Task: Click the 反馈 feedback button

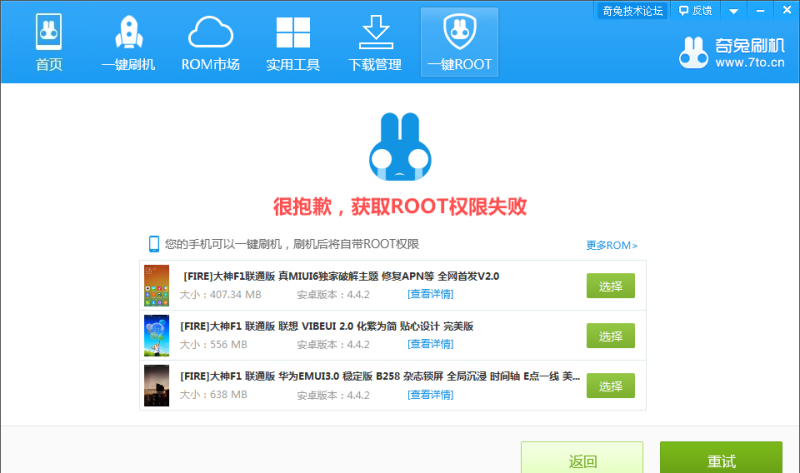Action: point(695,11)
